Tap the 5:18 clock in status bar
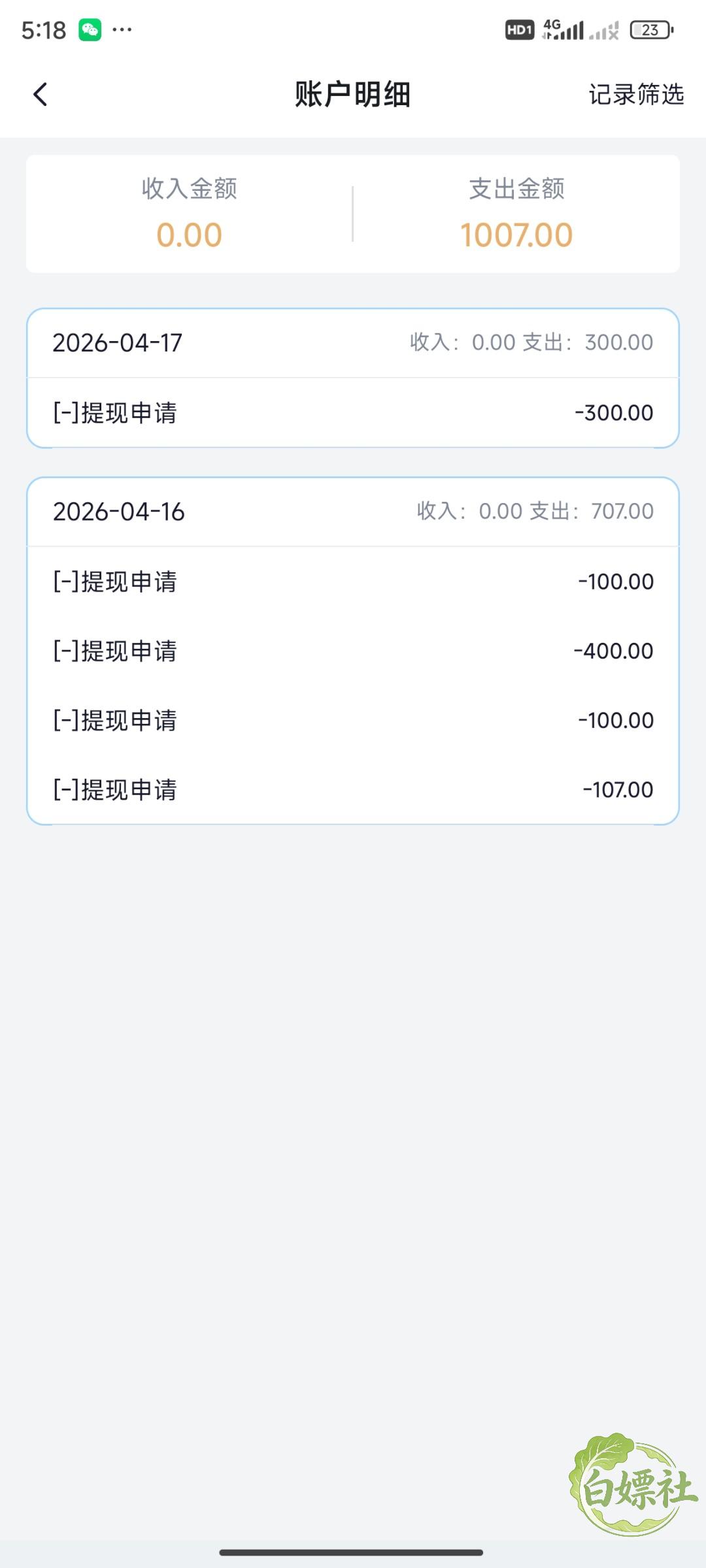Viewport: 706px width, 1568px height. tap(44, 30)
